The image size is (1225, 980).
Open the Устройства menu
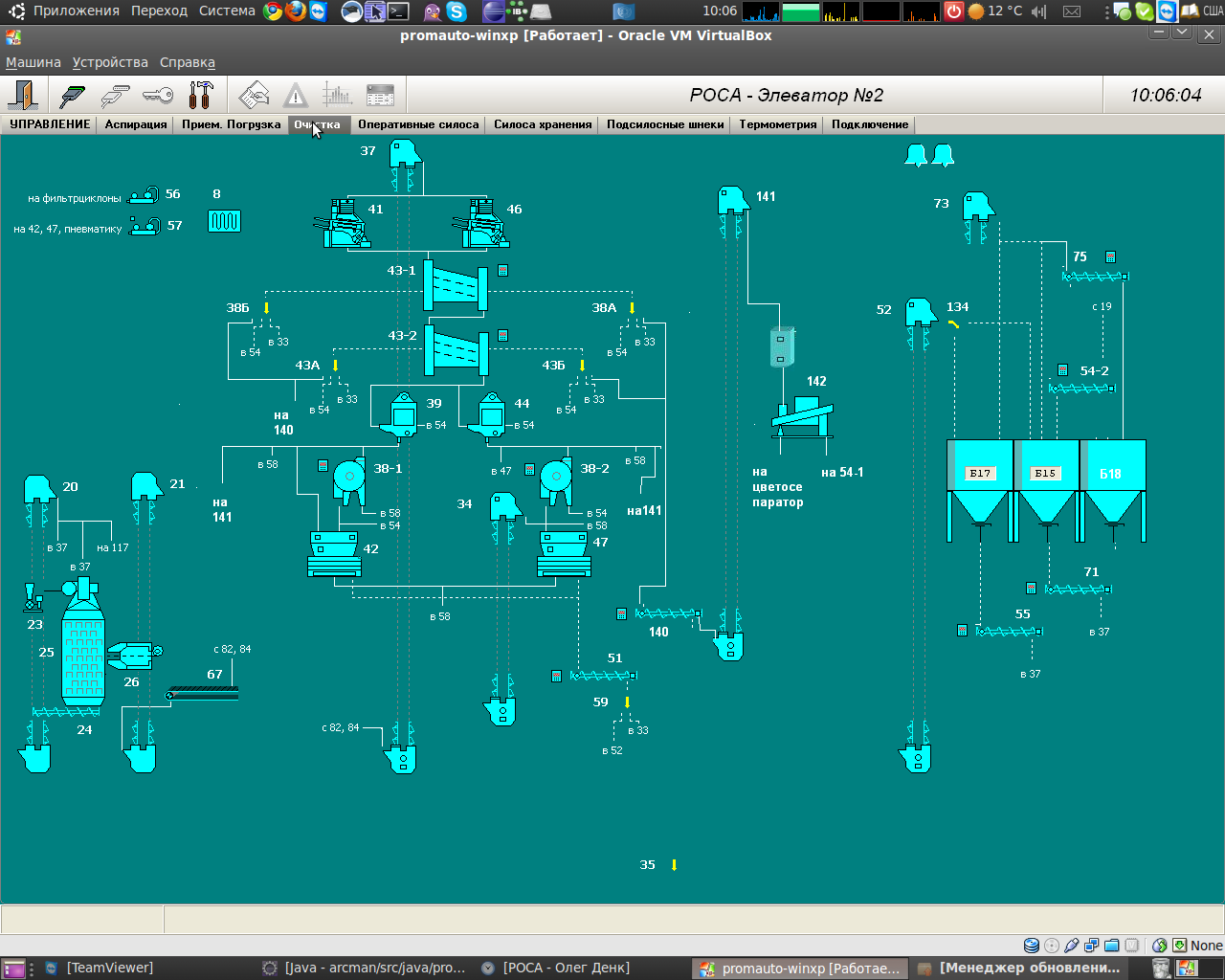(x=110, y=62)
